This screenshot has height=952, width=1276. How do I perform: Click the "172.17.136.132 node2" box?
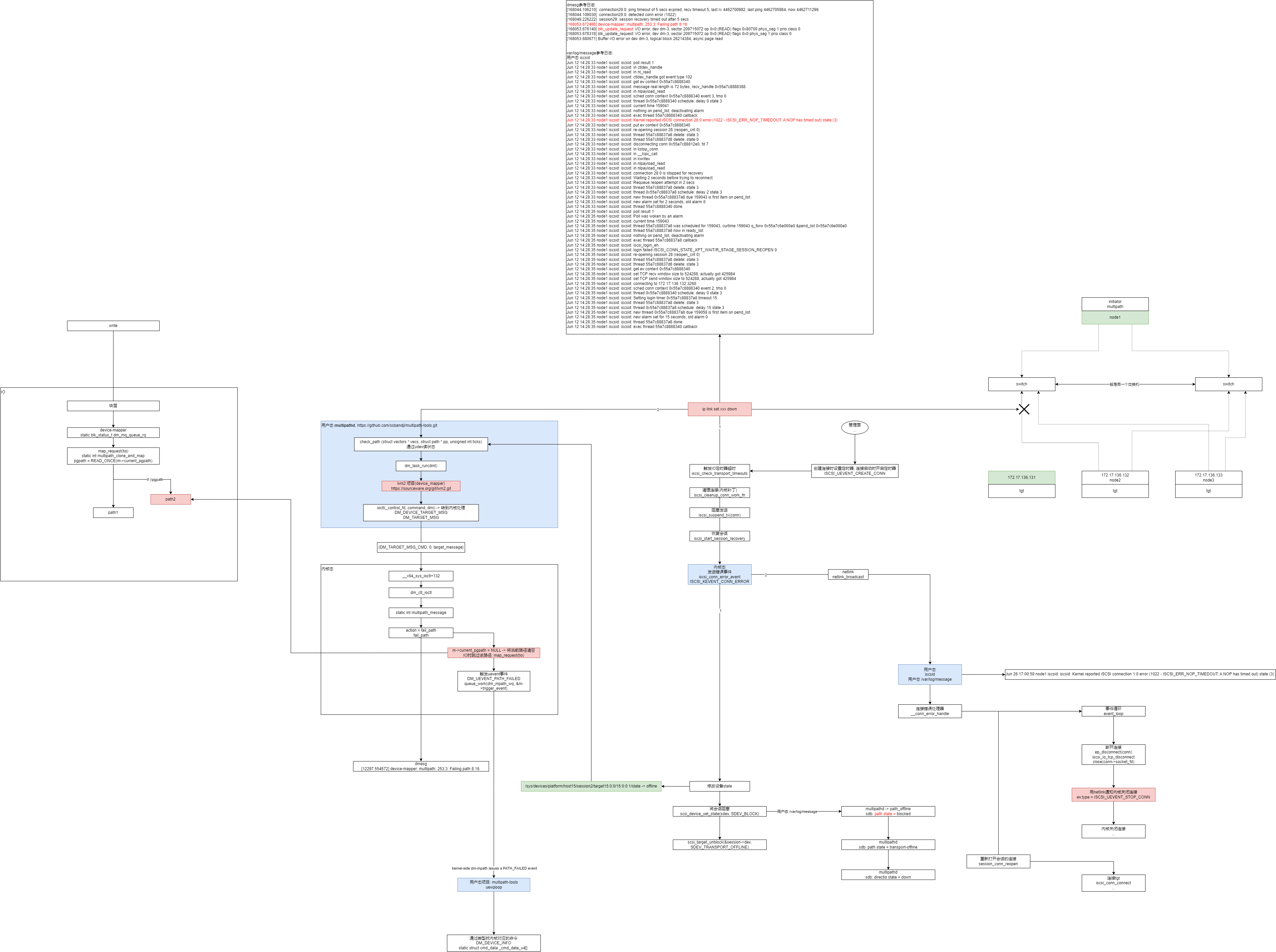pos(1115,478)
